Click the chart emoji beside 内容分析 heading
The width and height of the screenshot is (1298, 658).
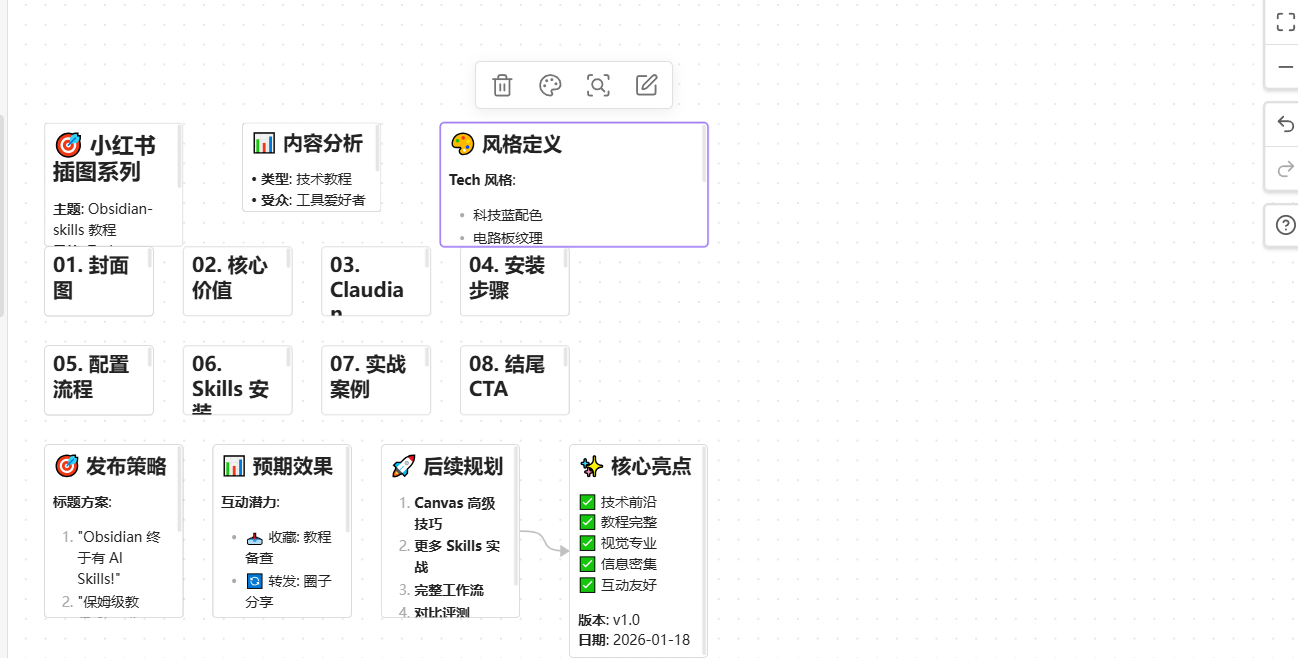(264, 143)
